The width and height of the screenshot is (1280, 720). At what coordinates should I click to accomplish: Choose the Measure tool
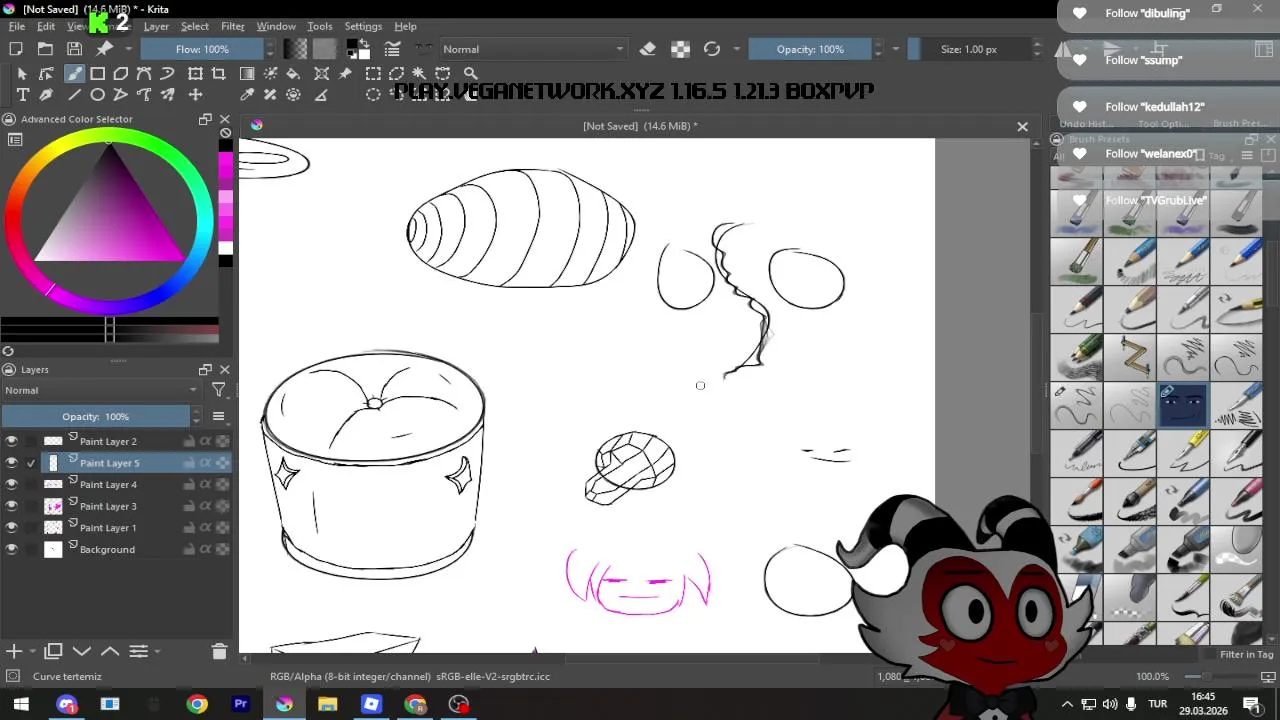tap(321, 95)
